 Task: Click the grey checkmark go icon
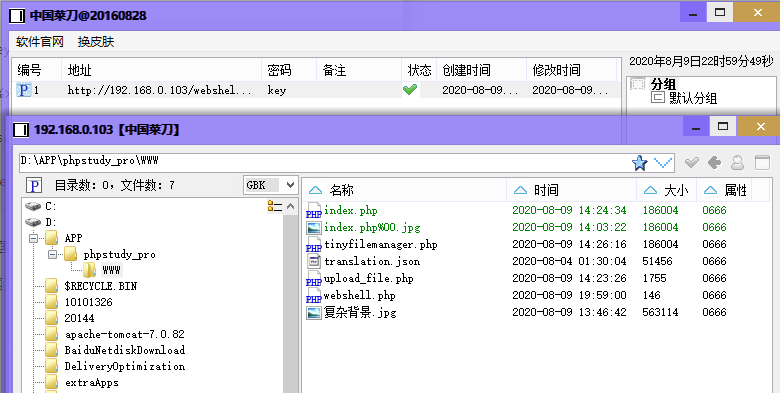(x=691, y=162)
